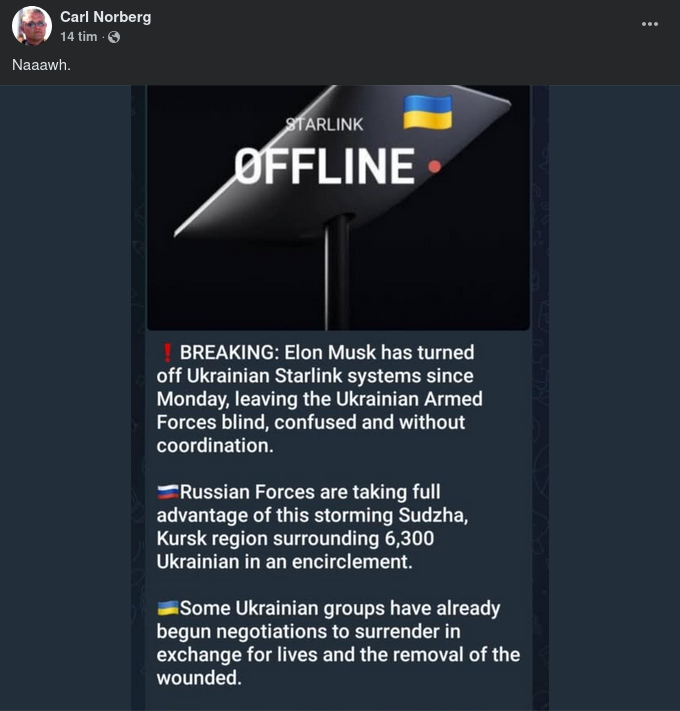Click the "Naaawh." post caption text

tap(42, 65)
